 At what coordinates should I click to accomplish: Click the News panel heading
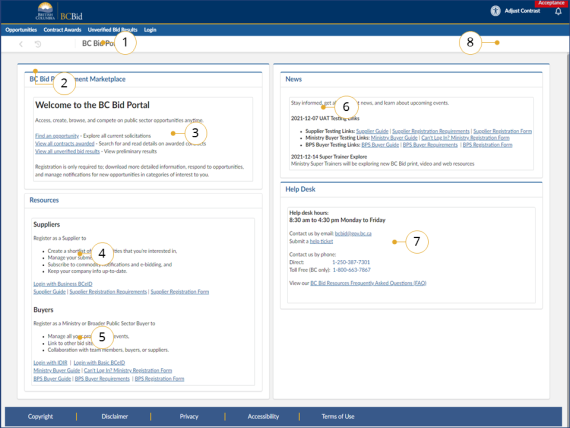pyautogui.click(x=293, y=79)
